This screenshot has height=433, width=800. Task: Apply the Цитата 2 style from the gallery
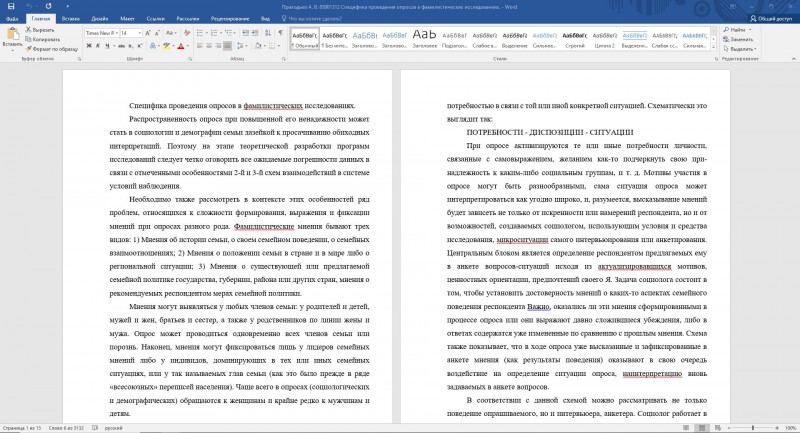click(x=605, y=39)
